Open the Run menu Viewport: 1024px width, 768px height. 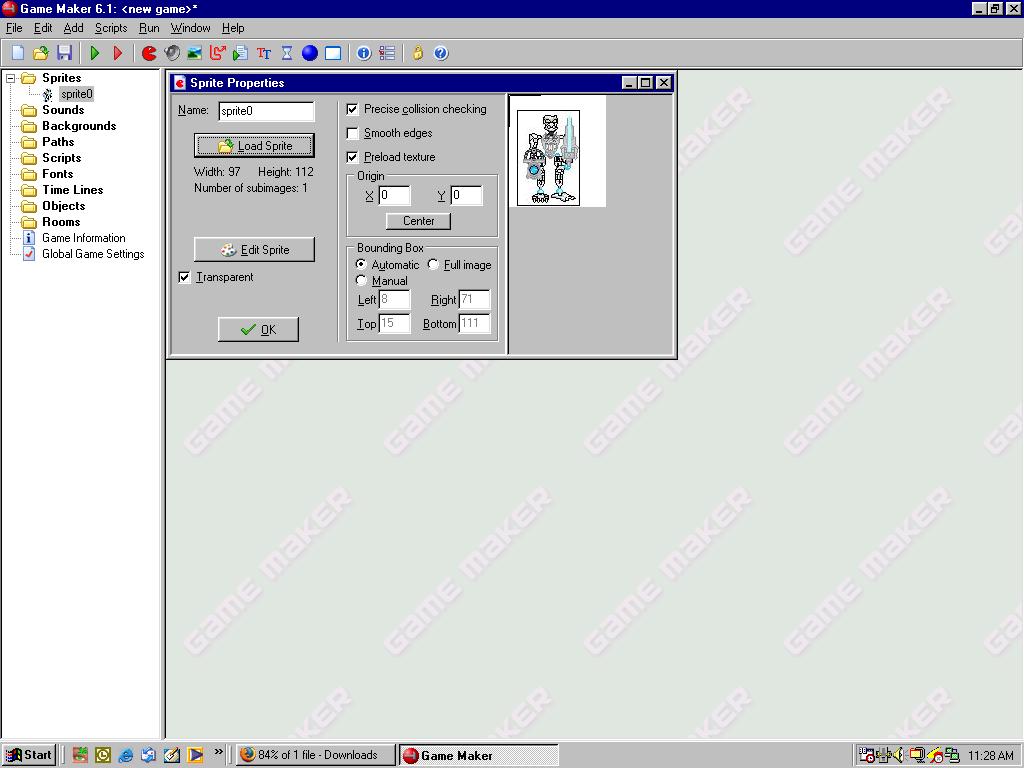(149, 28)
